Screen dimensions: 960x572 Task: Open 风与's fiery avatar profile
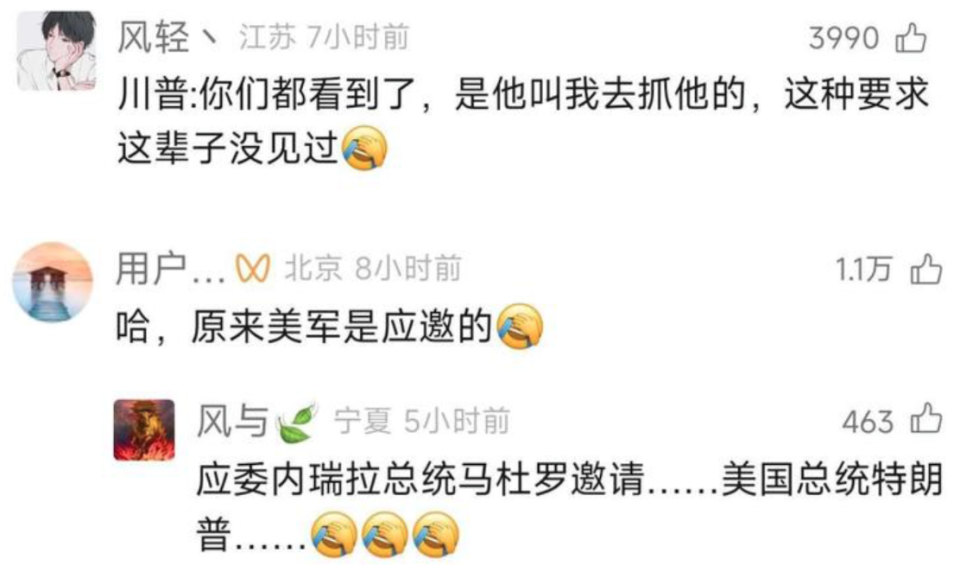click(144, 429)
